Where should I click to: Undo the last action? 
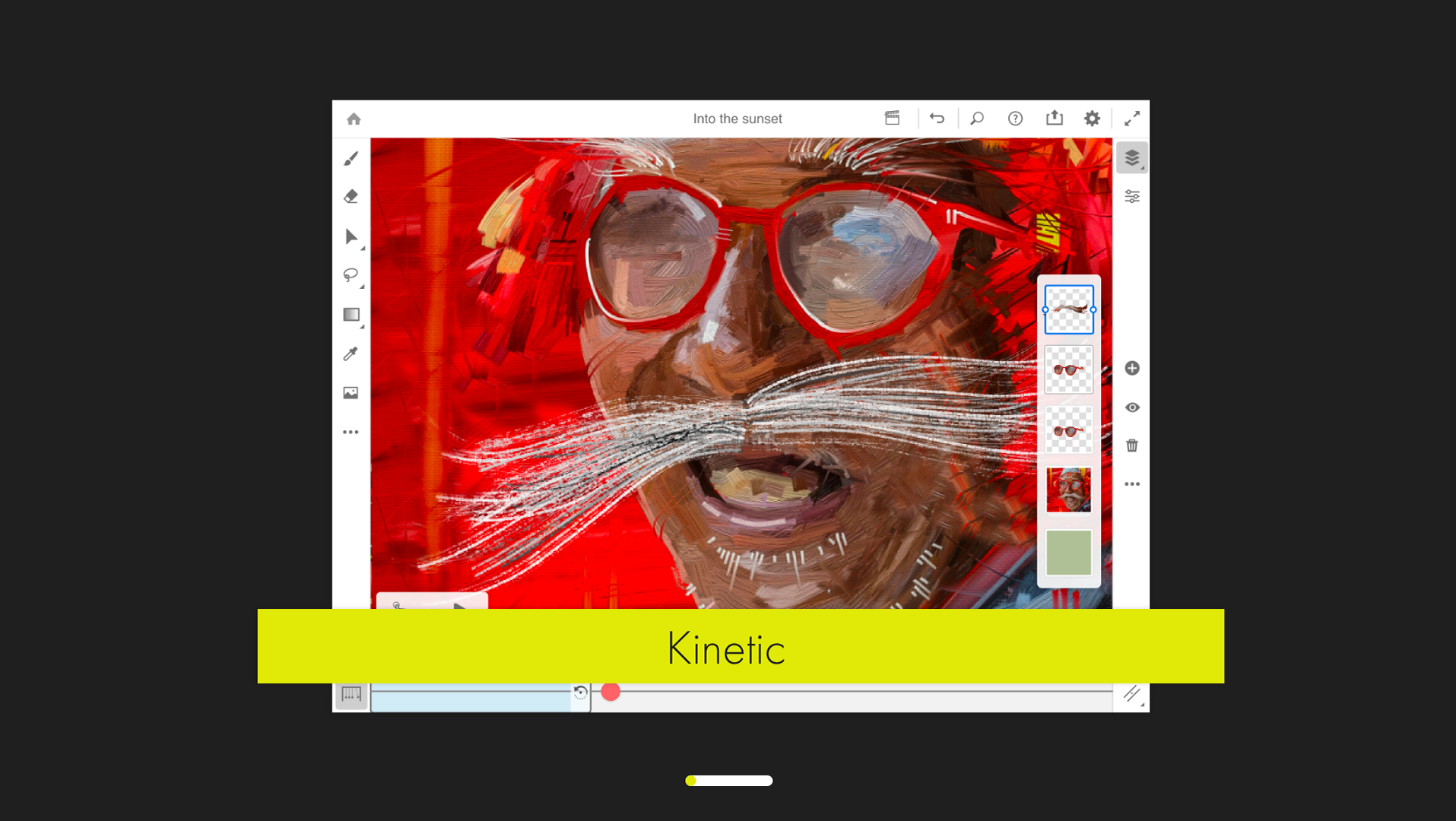click(937, 119)
